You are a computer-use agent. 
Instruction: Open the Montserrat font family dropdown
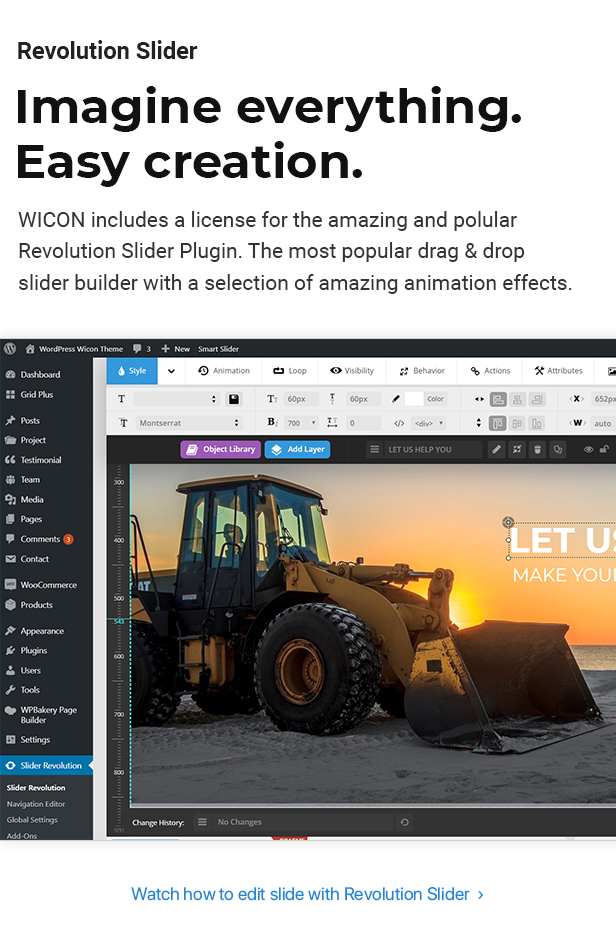(189, 423)
